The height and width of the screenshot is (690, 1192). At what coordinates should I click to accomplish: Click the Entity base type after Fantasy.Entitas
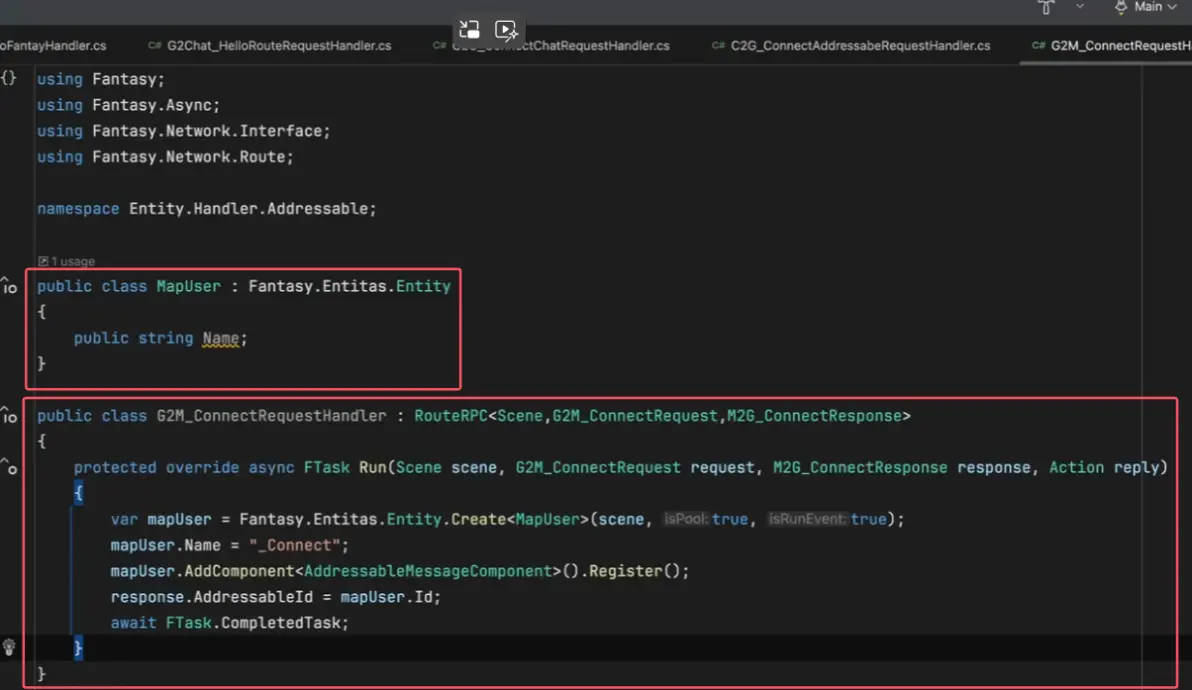[423, 286]
